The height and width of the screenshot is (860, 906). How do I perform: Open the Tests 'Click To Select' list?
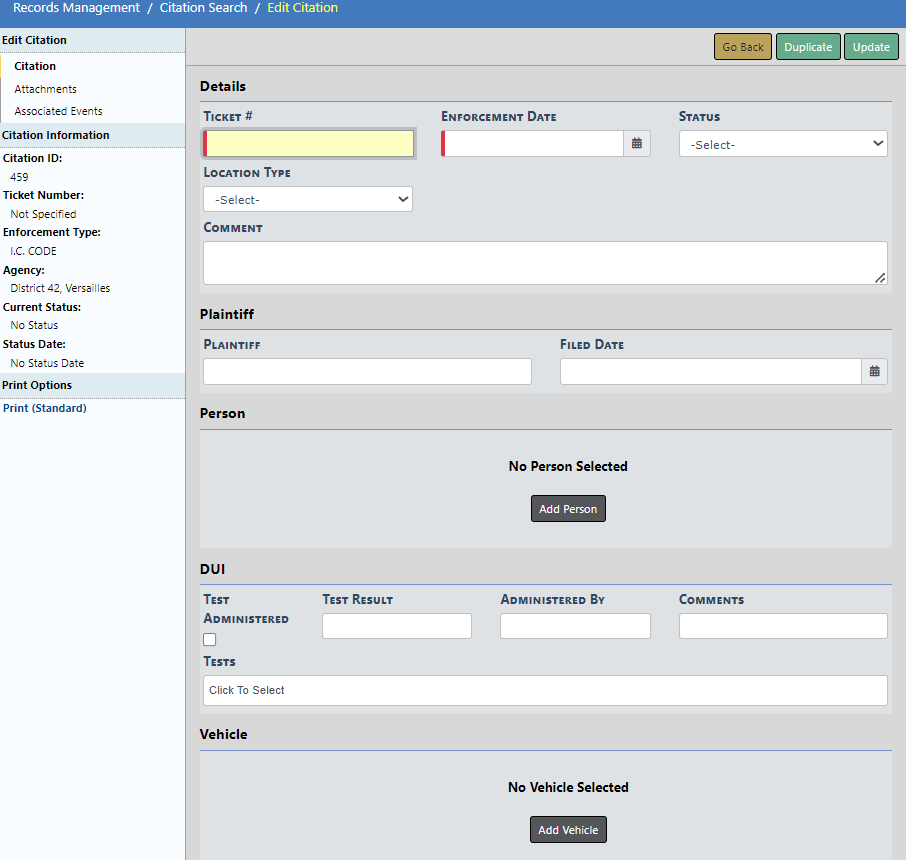tap(545, 690)
